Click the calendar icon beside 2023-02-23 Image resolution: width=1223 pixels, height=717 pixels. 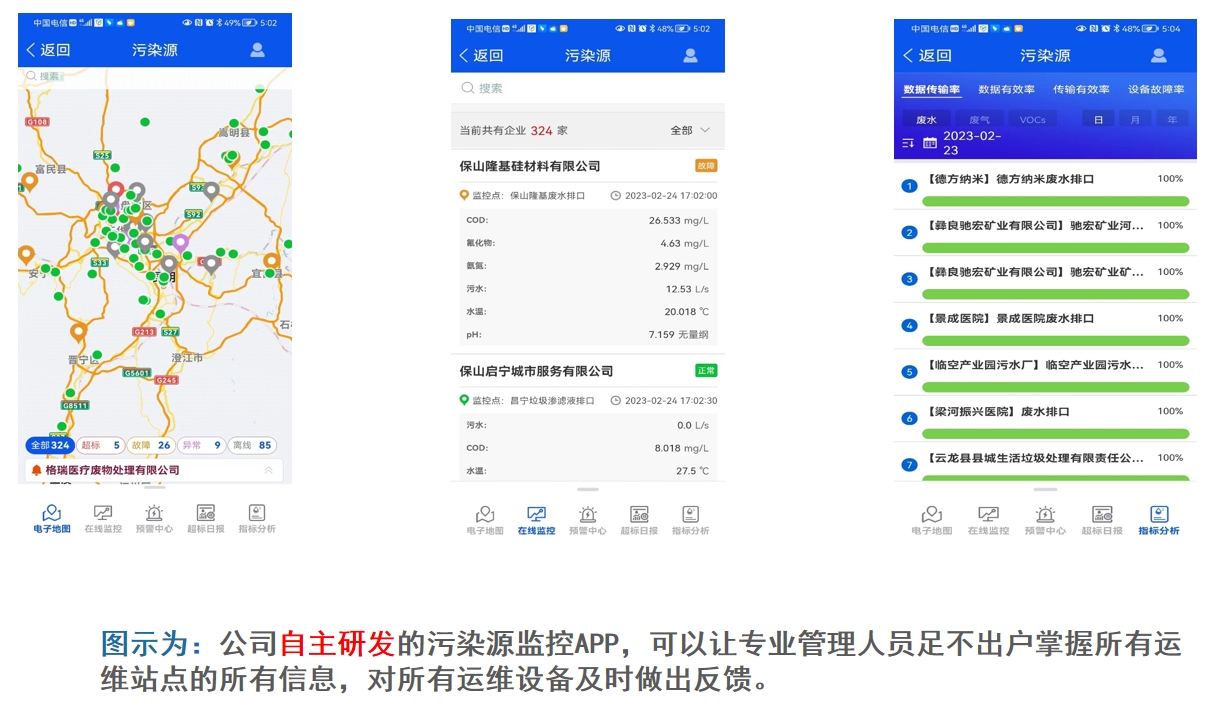point(930,143)
